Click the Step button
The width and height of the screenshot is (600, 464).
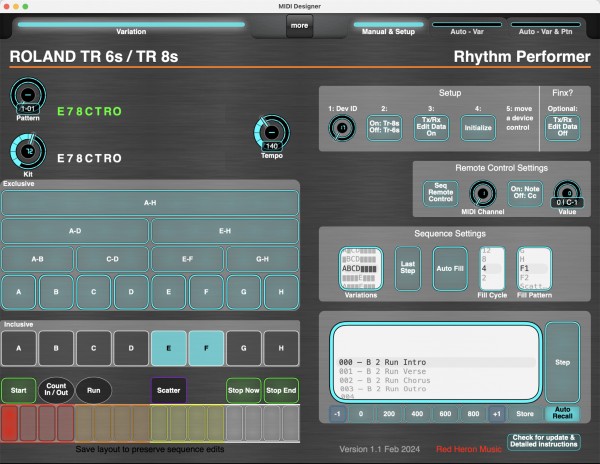[562, 362]
